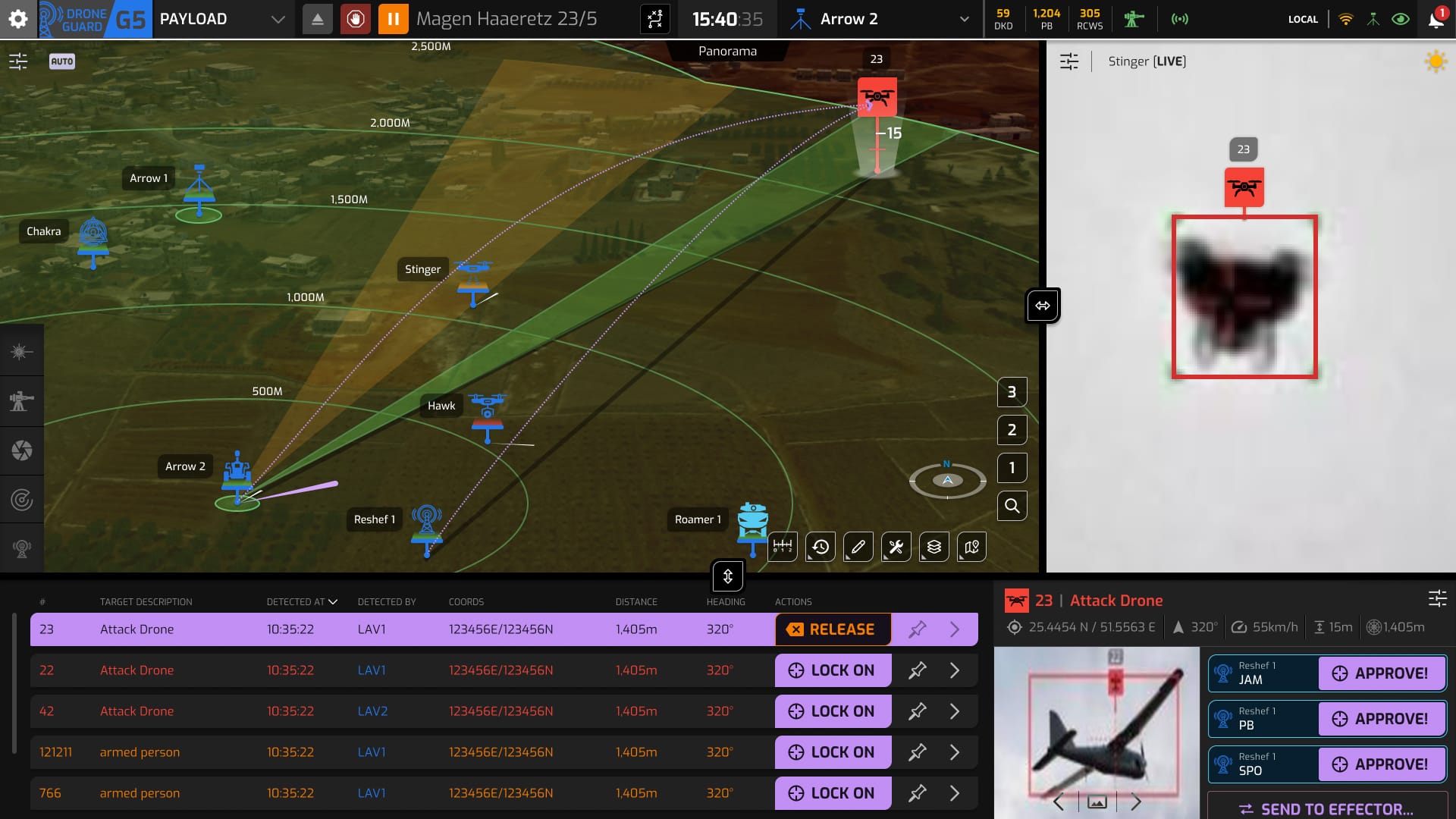Select the pencil draw tool on map
This screenshot has width=1456, height=819.
[x=858, y=546]
